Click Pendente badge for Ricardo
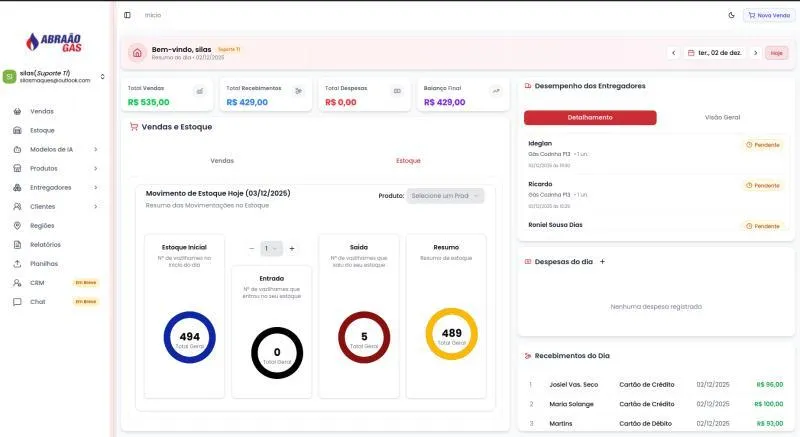 [763, 186]
